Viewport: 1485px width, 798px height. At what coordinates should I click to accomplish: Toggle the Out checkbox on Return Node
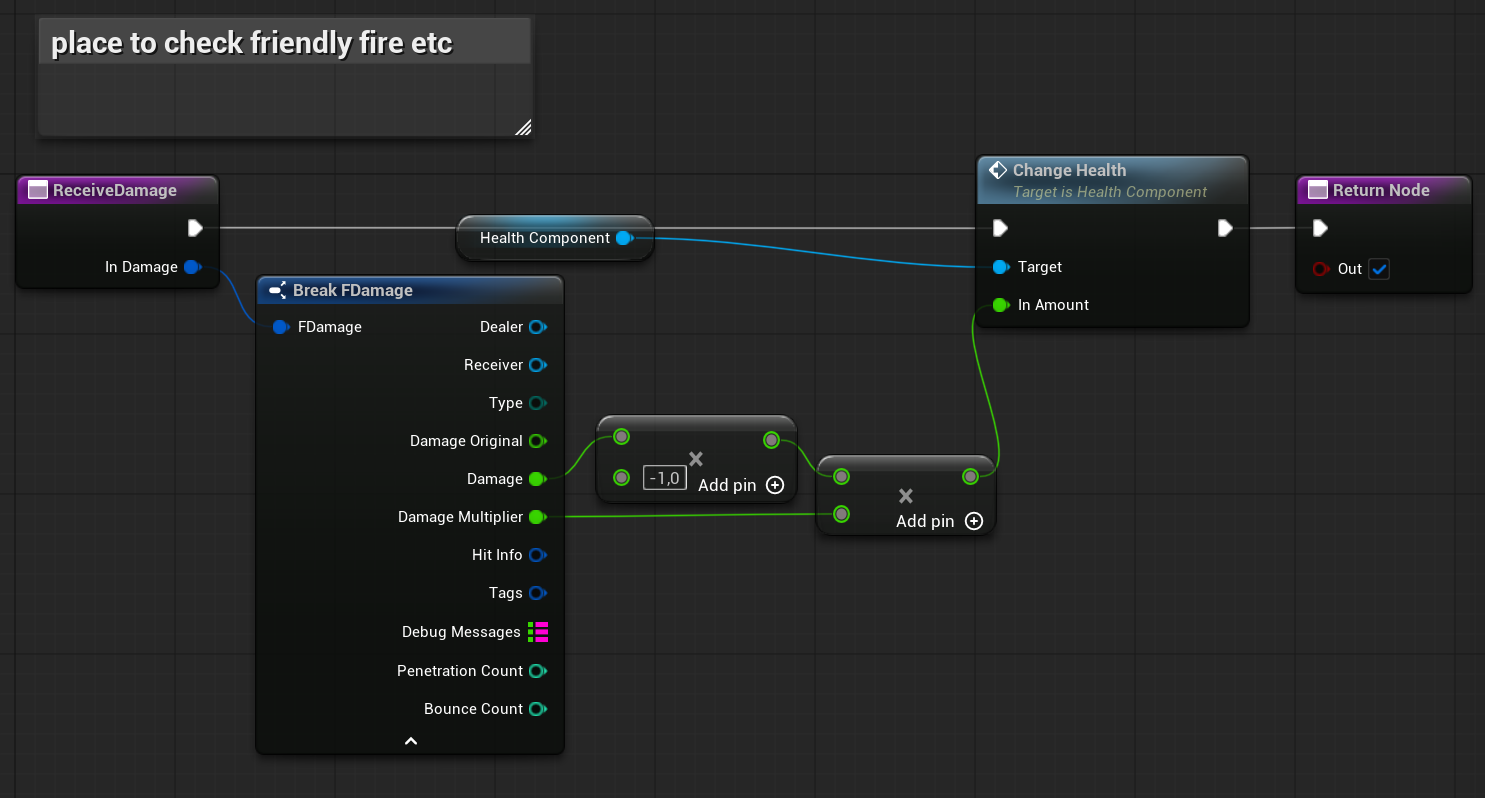[1379, 269]
